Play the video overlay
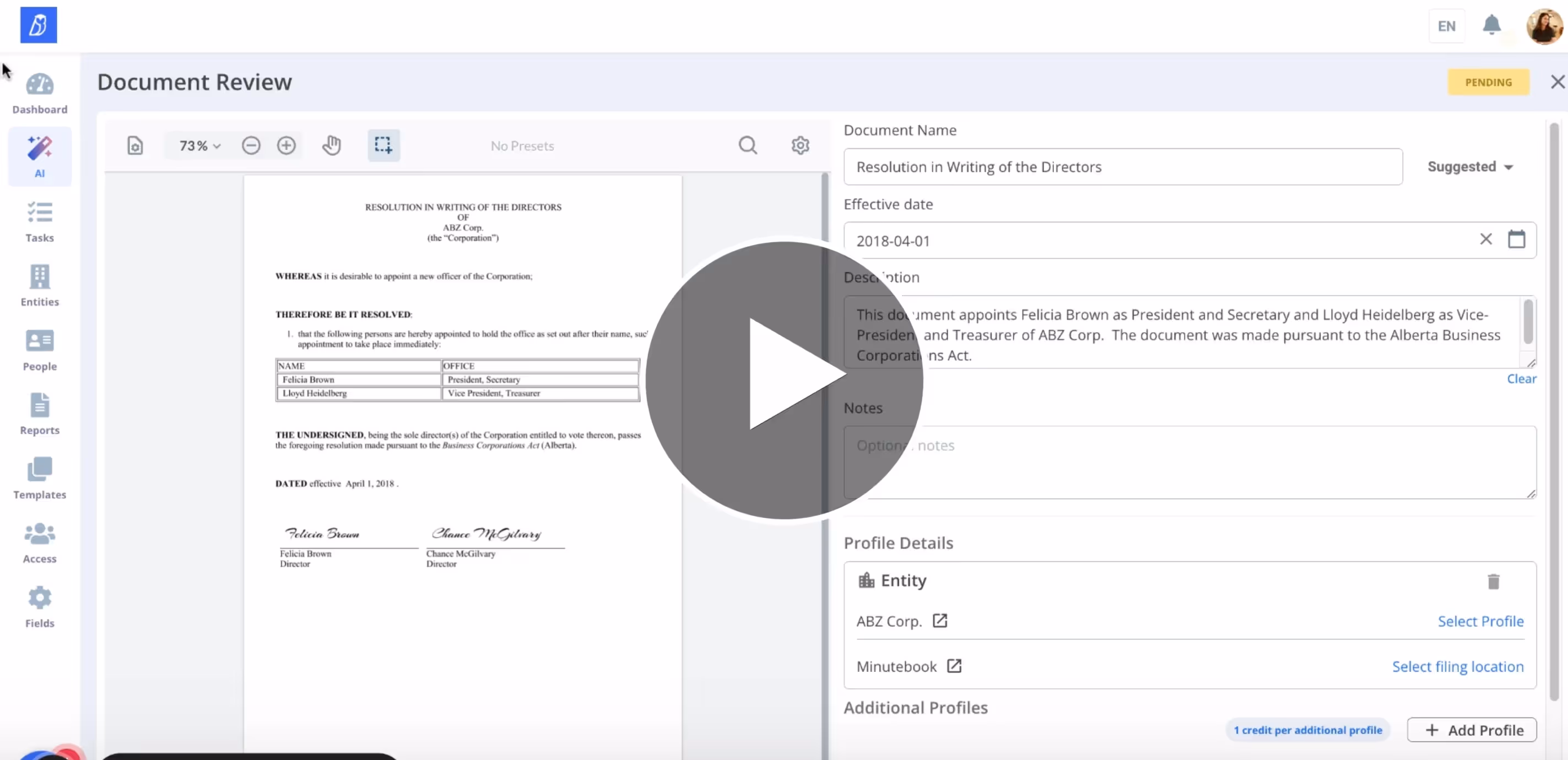1568x760 pixels. click(x=784, y=379)
